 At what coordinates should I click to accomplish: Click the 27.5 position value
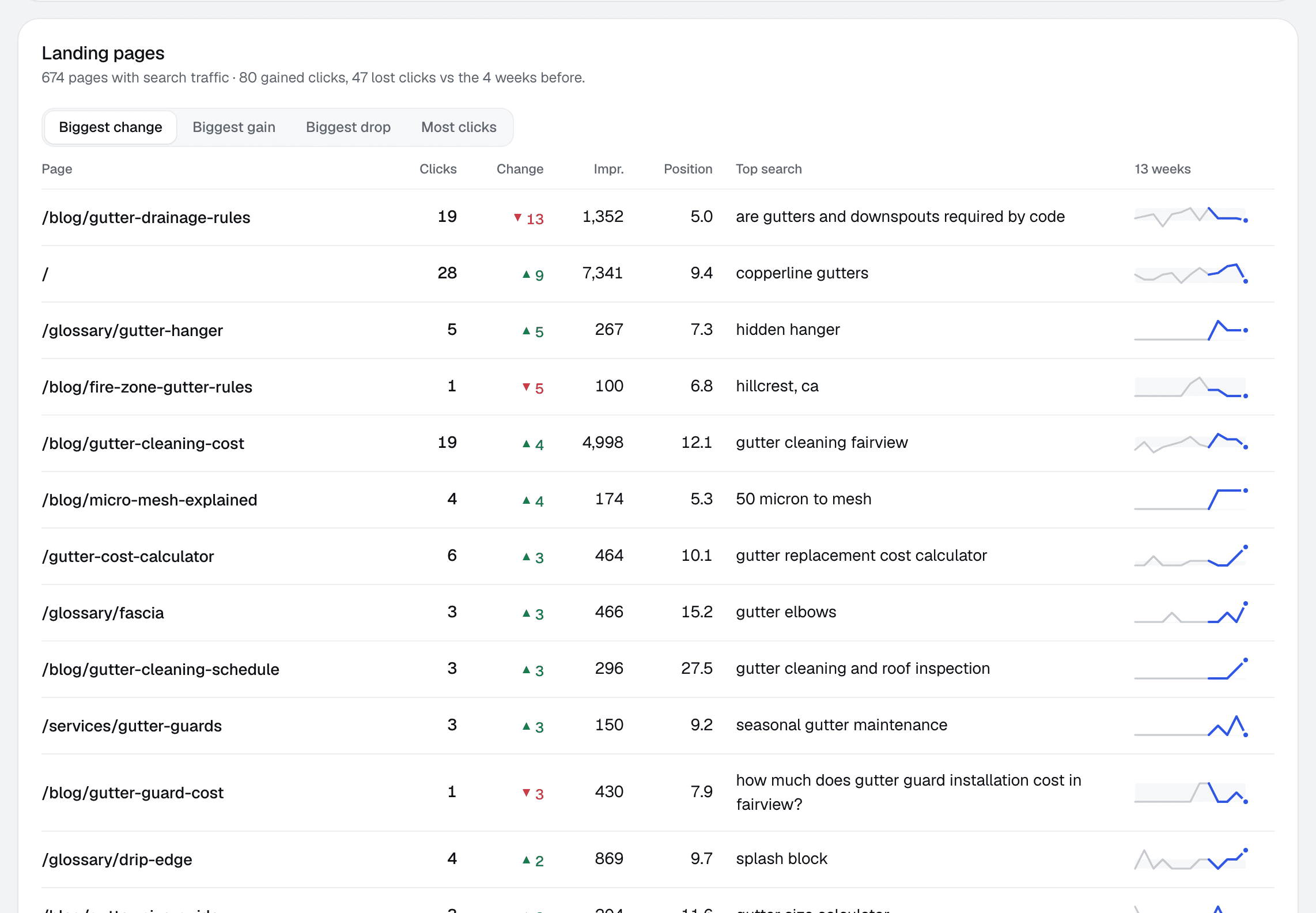697,668
